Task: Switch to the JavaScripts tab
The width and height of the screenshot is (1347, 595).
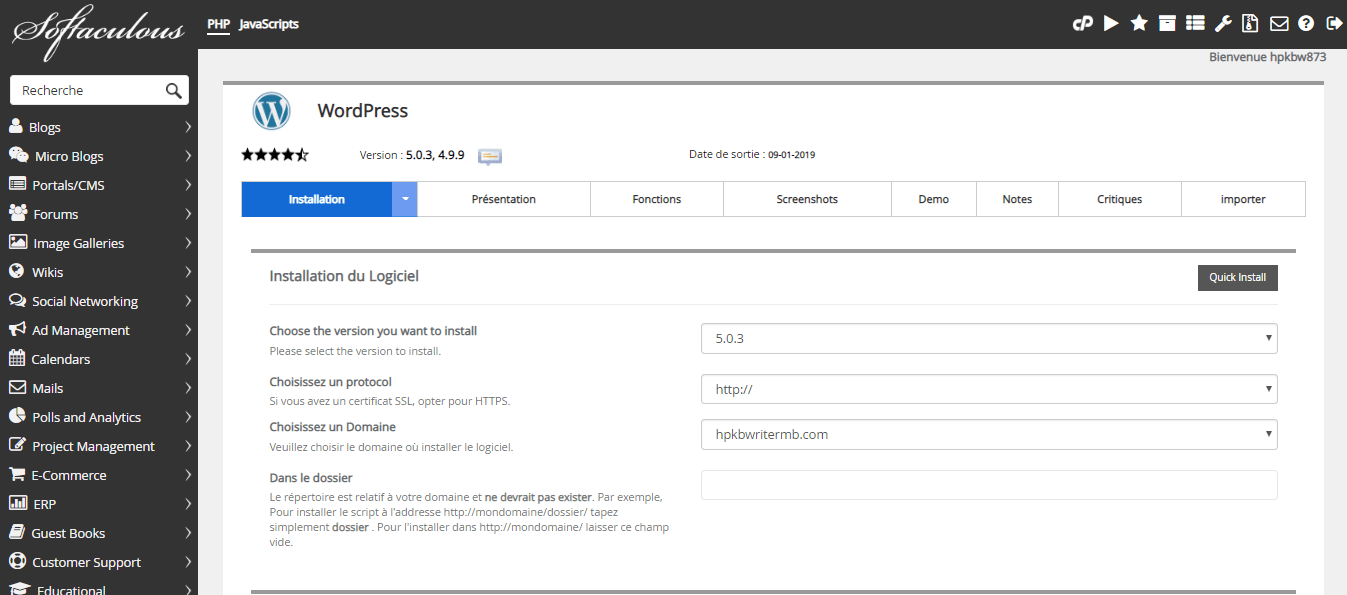Action: click(269, 24)
